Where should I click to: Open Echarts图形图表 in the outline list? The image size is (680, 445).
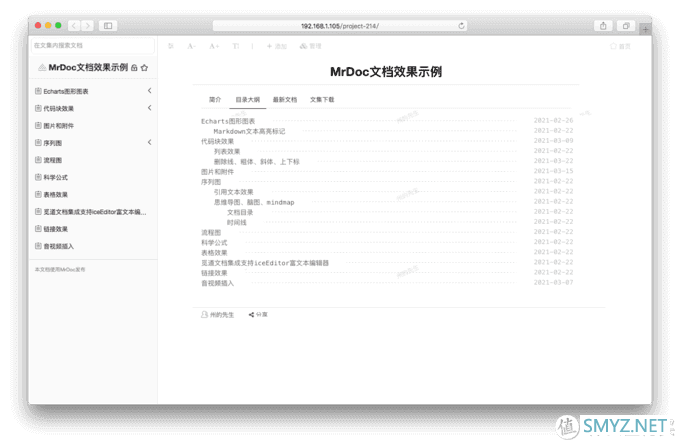[x=228, y=121]
